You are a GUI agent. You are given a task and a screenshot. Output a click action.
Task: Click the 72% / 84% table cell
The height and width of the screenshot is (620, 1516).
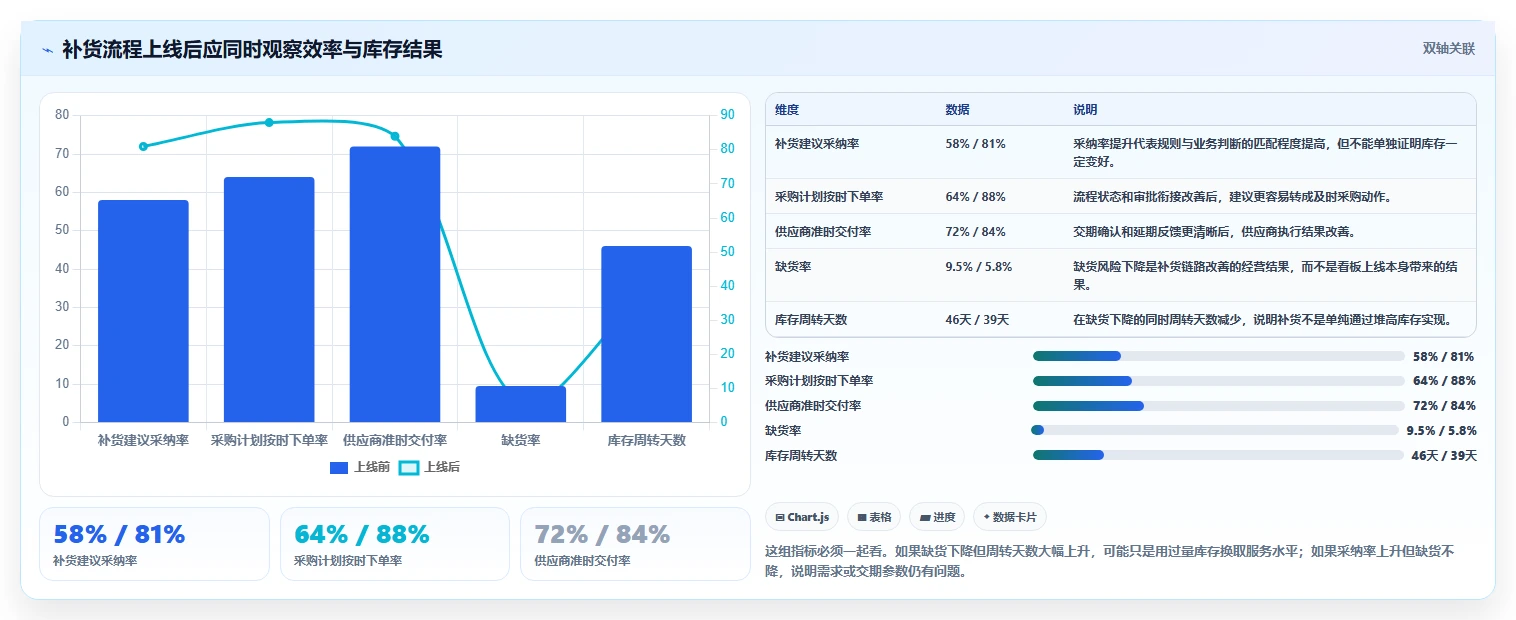(x=975, y=232)
